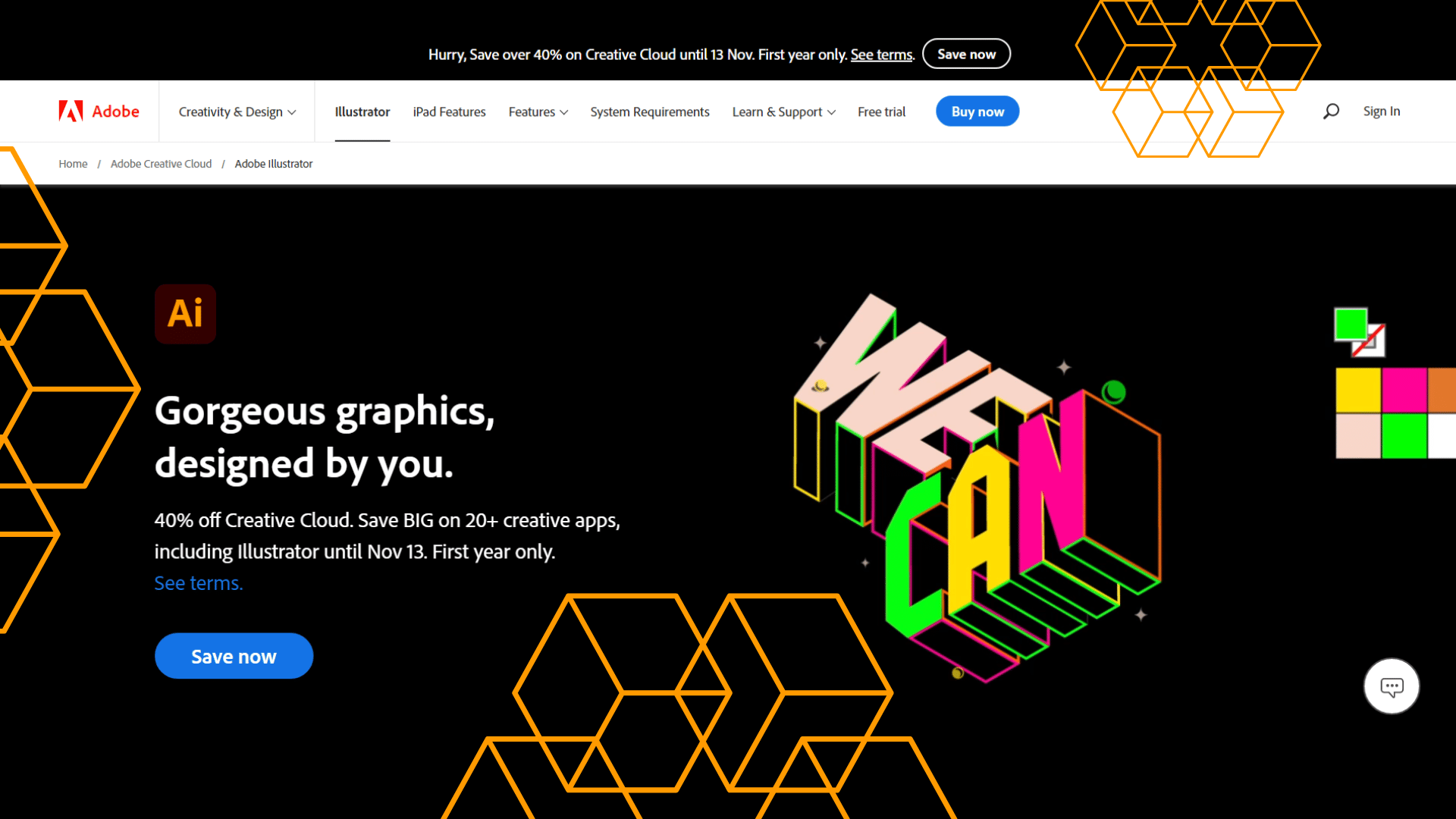Click the Adobe logo icon
This screenshot has height=819, width=1456.
(69, 111)
